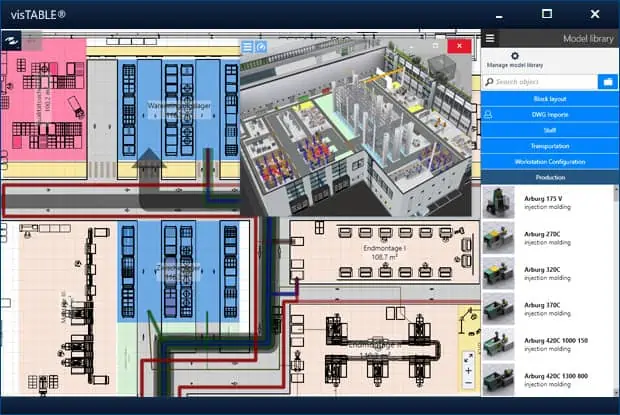Screen dimensions: 620x415
Task: Focus the Search object input field
Action: 540,82
